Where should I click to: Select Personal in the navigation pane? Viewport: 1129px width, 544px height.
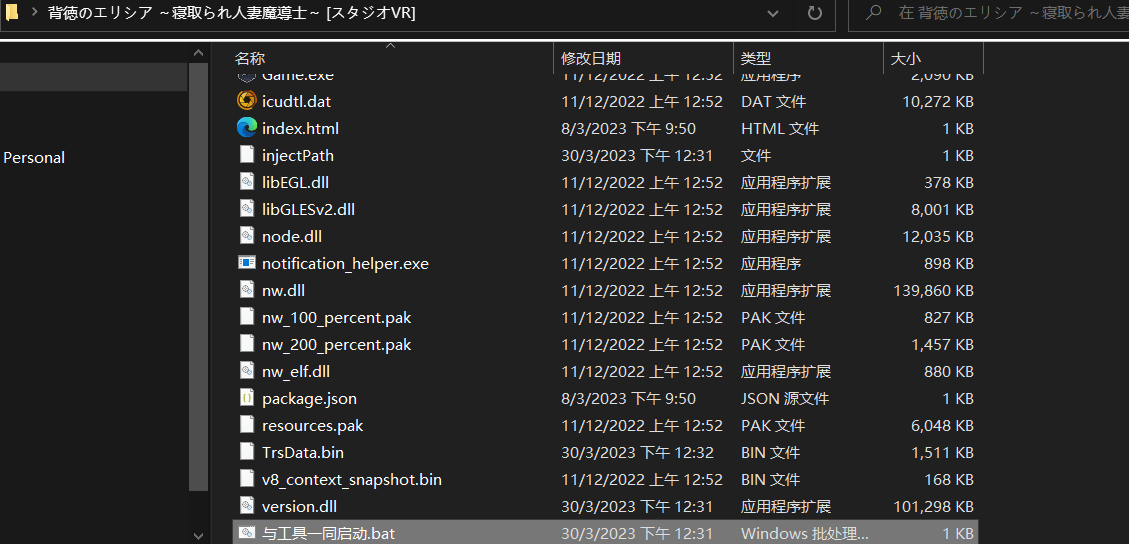coord(34,157)
